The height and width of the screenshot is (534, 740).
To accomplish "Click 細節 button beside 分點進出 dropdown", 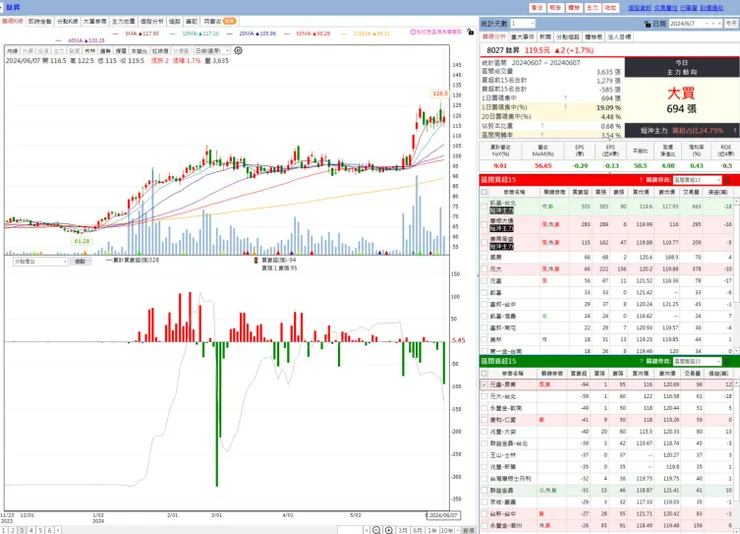I will pyautogui.click(x=80, y=261).
